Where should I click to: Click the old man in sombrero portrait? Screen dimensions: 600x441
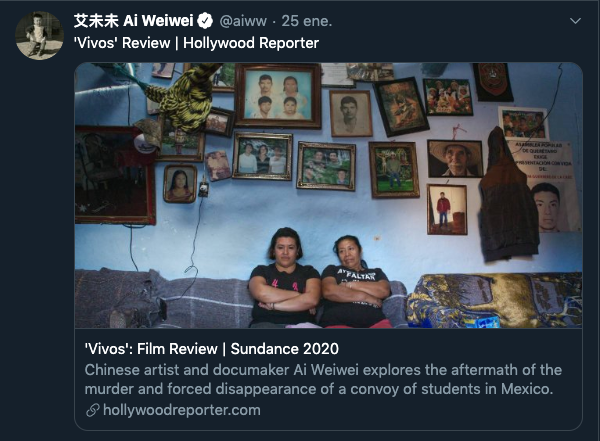point(455,158)
